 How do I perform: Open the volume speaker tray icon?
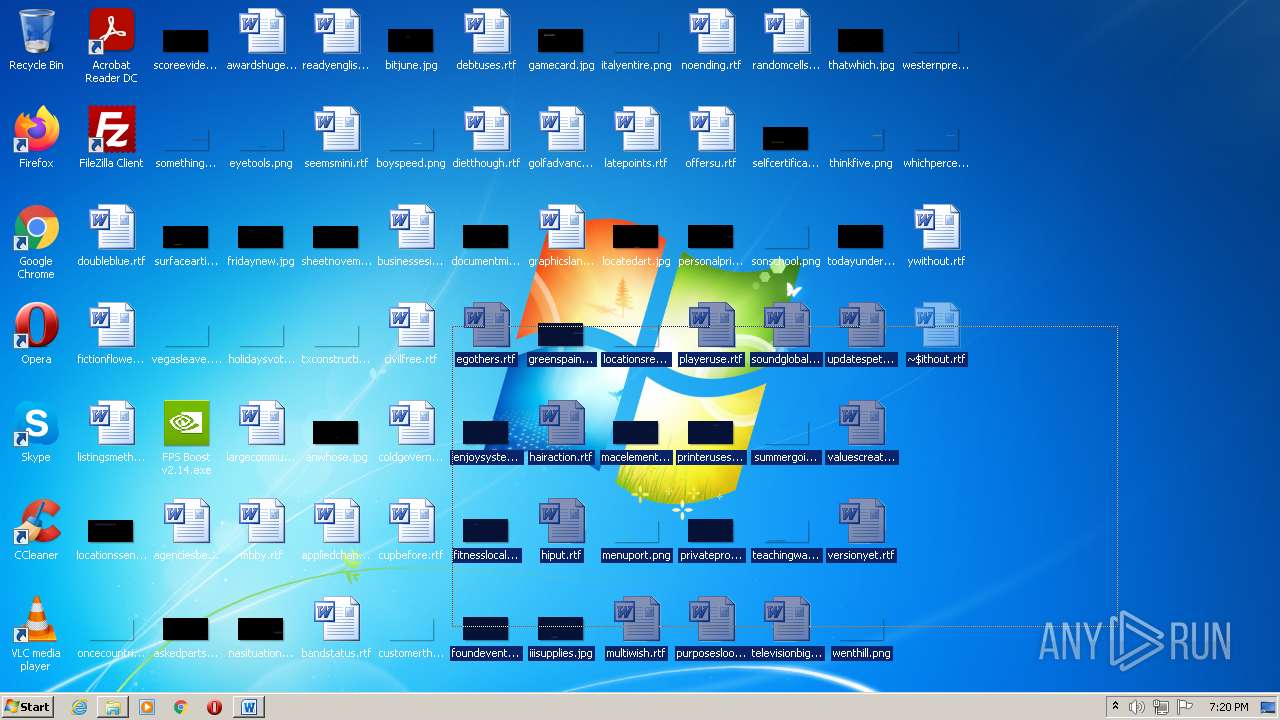[x=1137, y=707]
